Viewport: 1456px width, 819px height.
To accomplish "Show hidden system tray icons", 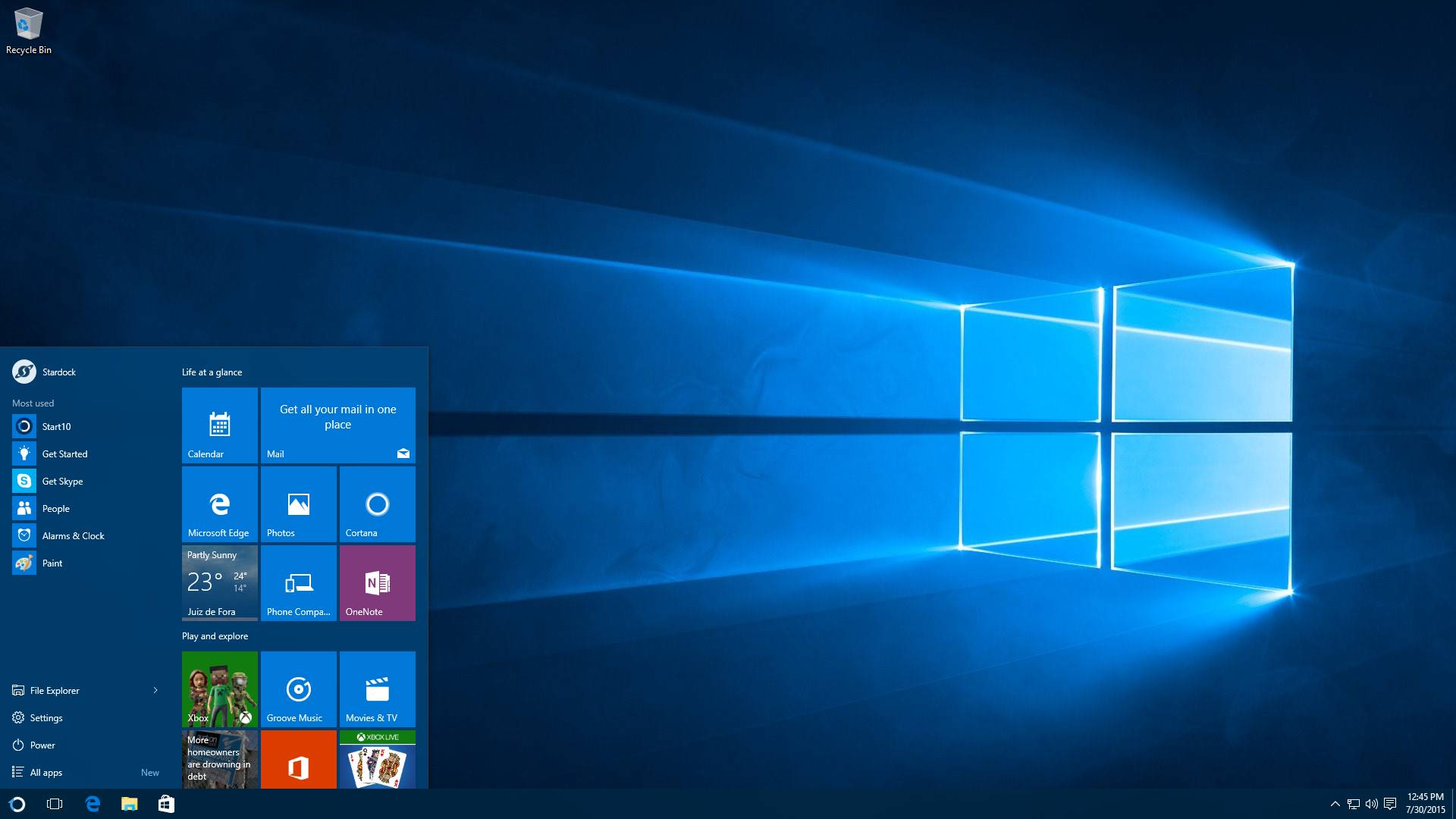I will click(x=1335, y=804).
